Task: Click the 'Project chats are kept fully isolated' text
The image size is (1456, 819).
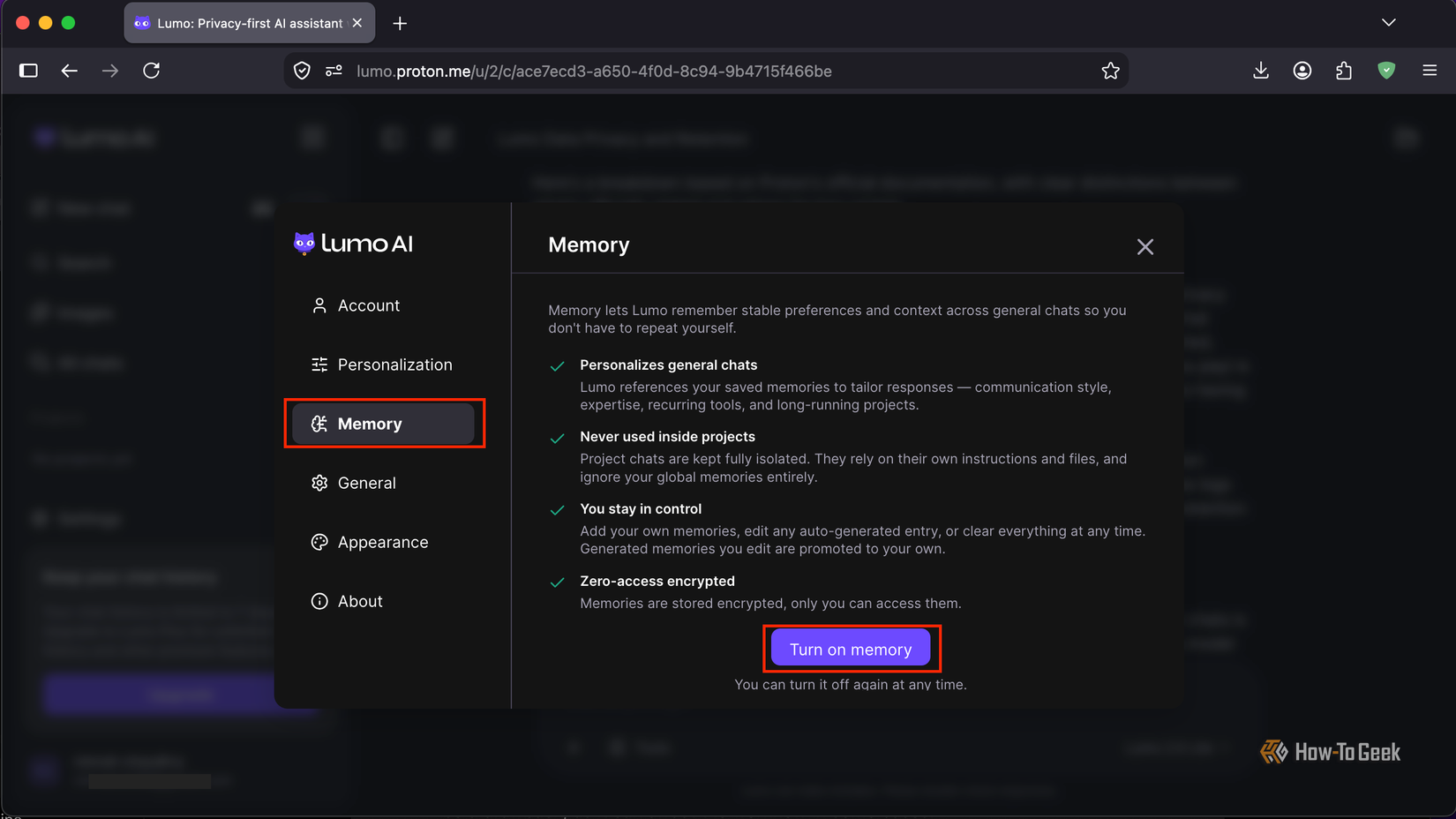Action: click(853, 468)
